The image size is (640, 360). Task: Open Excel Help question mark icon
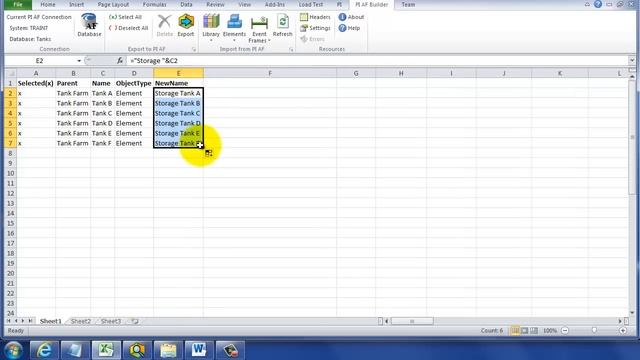click(598, 4)
